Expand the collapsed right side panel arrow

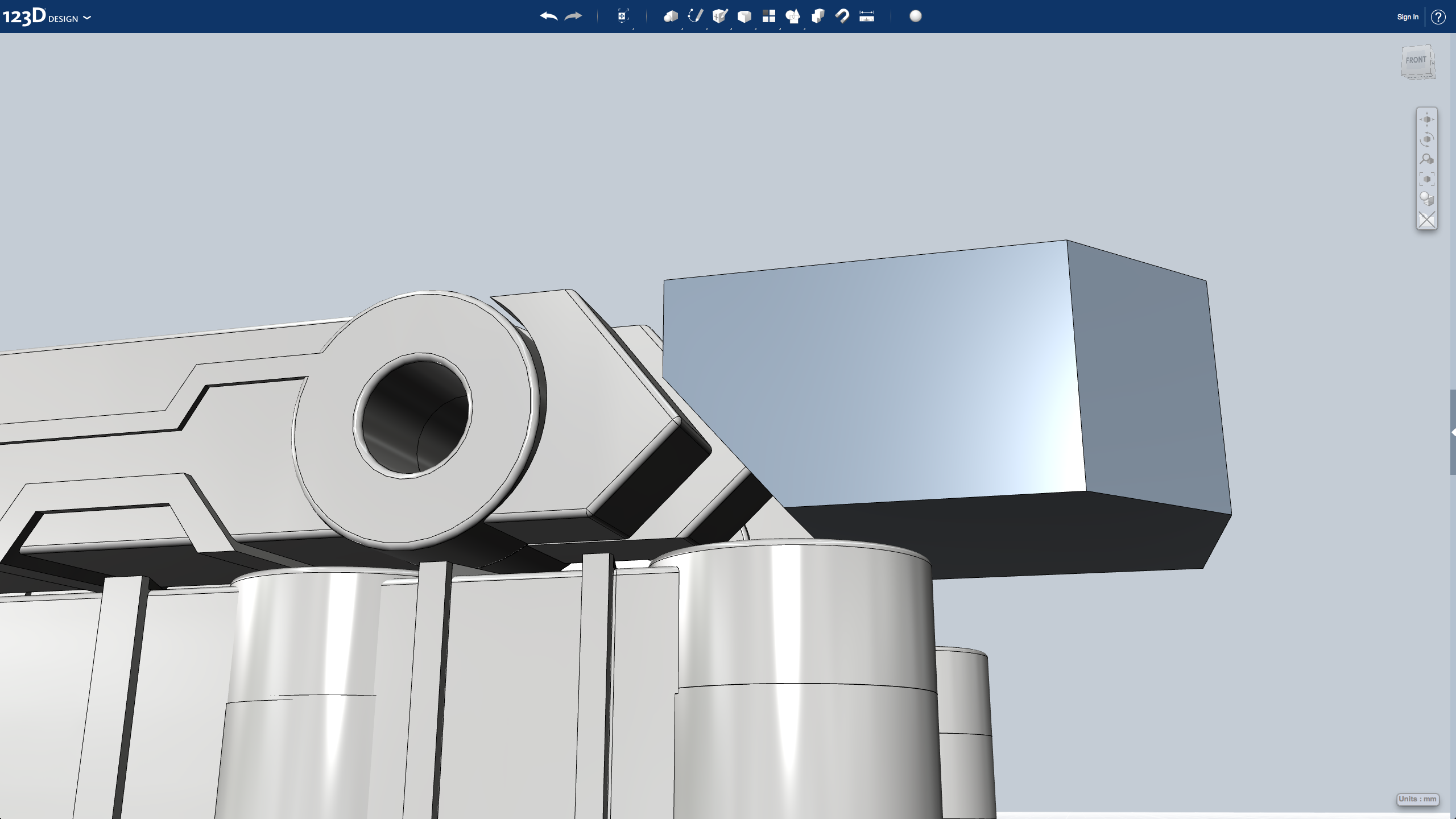coord(1453,433)
